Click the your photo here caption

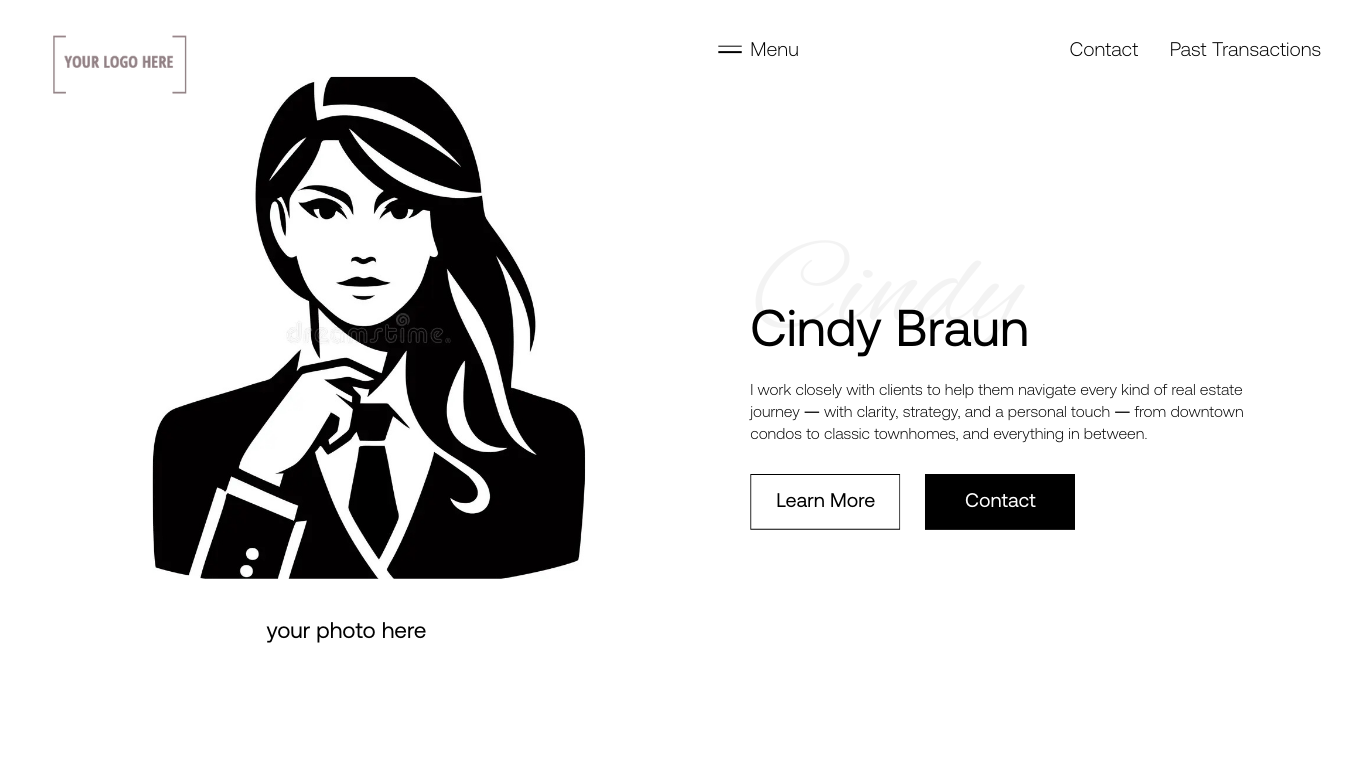pyautogui.click(x=346, y=630)
